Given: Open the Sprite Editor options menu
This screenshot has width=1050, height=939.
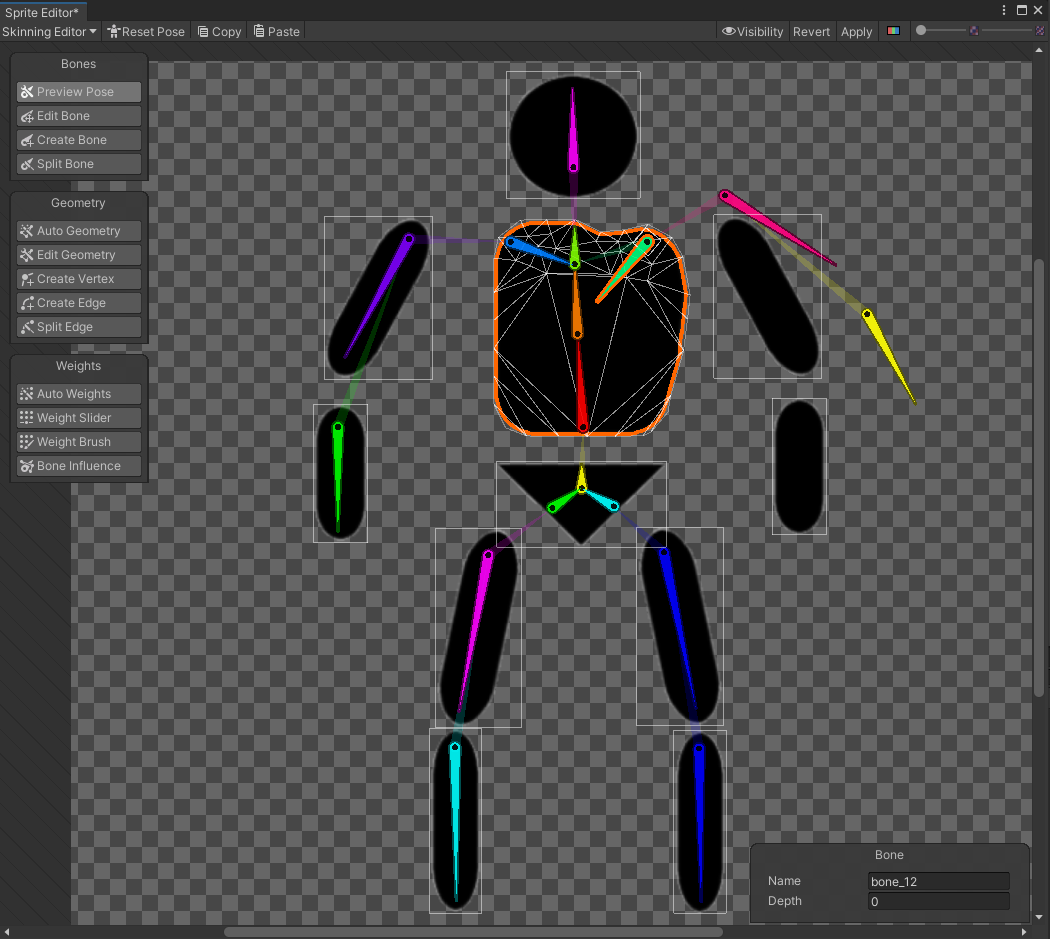Looking at the screenshot, I should pos(1003,10).
